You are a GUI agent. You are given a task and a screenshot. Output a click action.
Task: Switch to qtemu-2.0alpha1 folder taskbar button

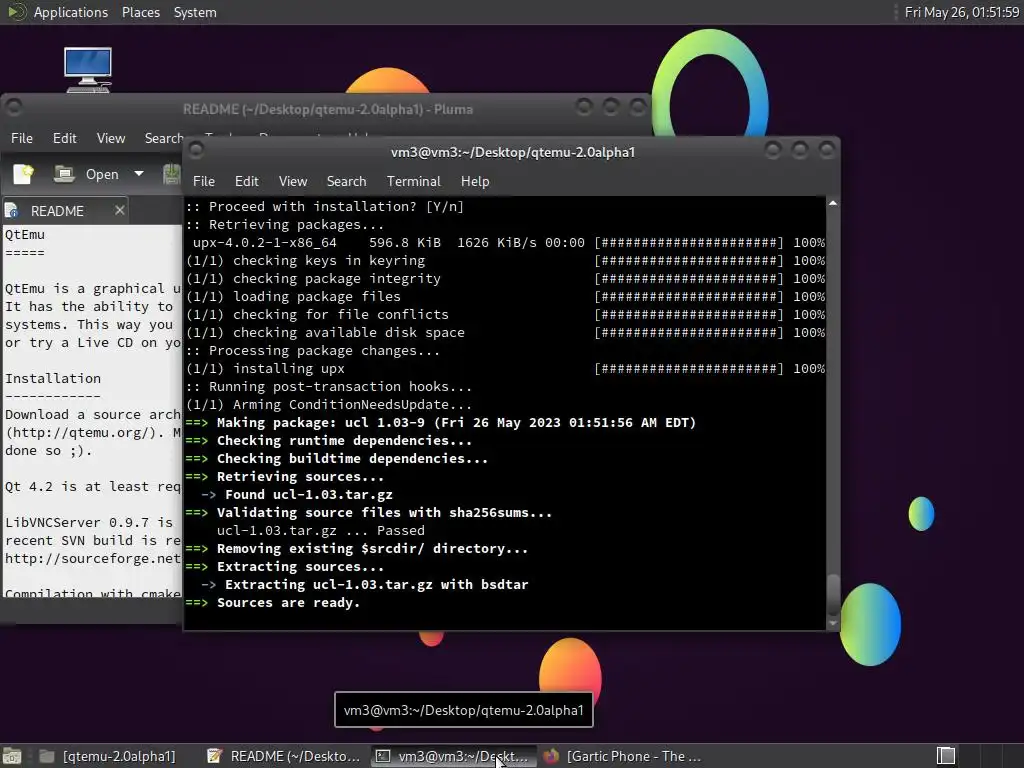click(x=108, y=756)
